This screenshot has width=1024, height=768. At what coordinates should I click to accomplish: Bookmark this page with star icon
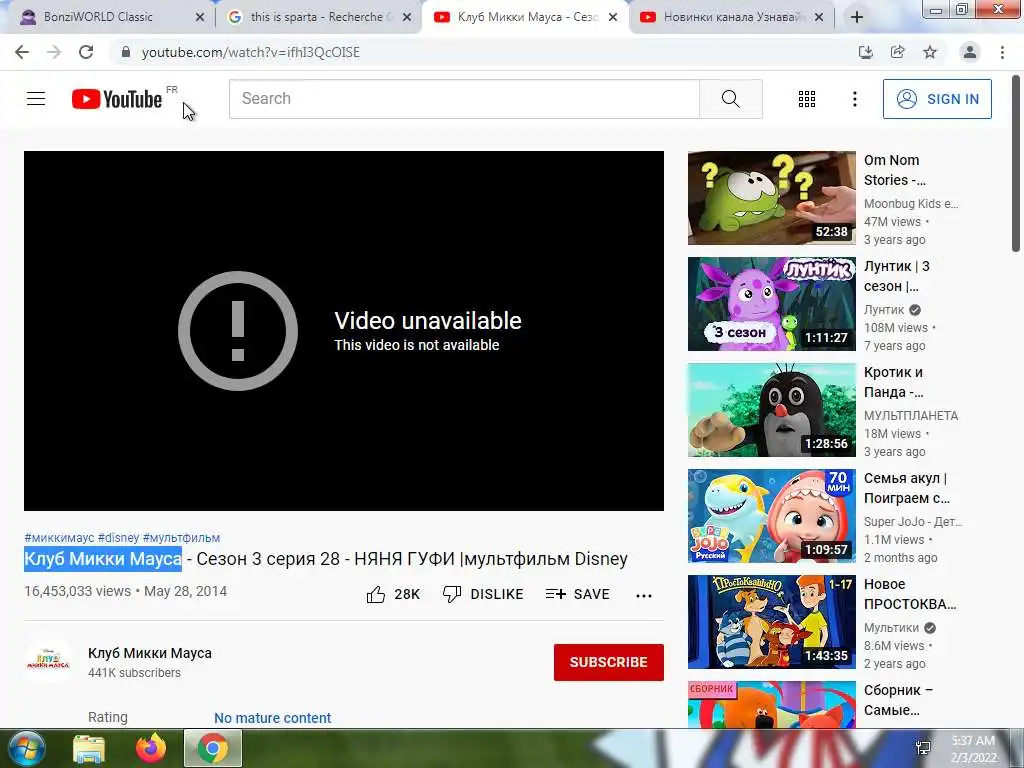[x=930, y=52]
